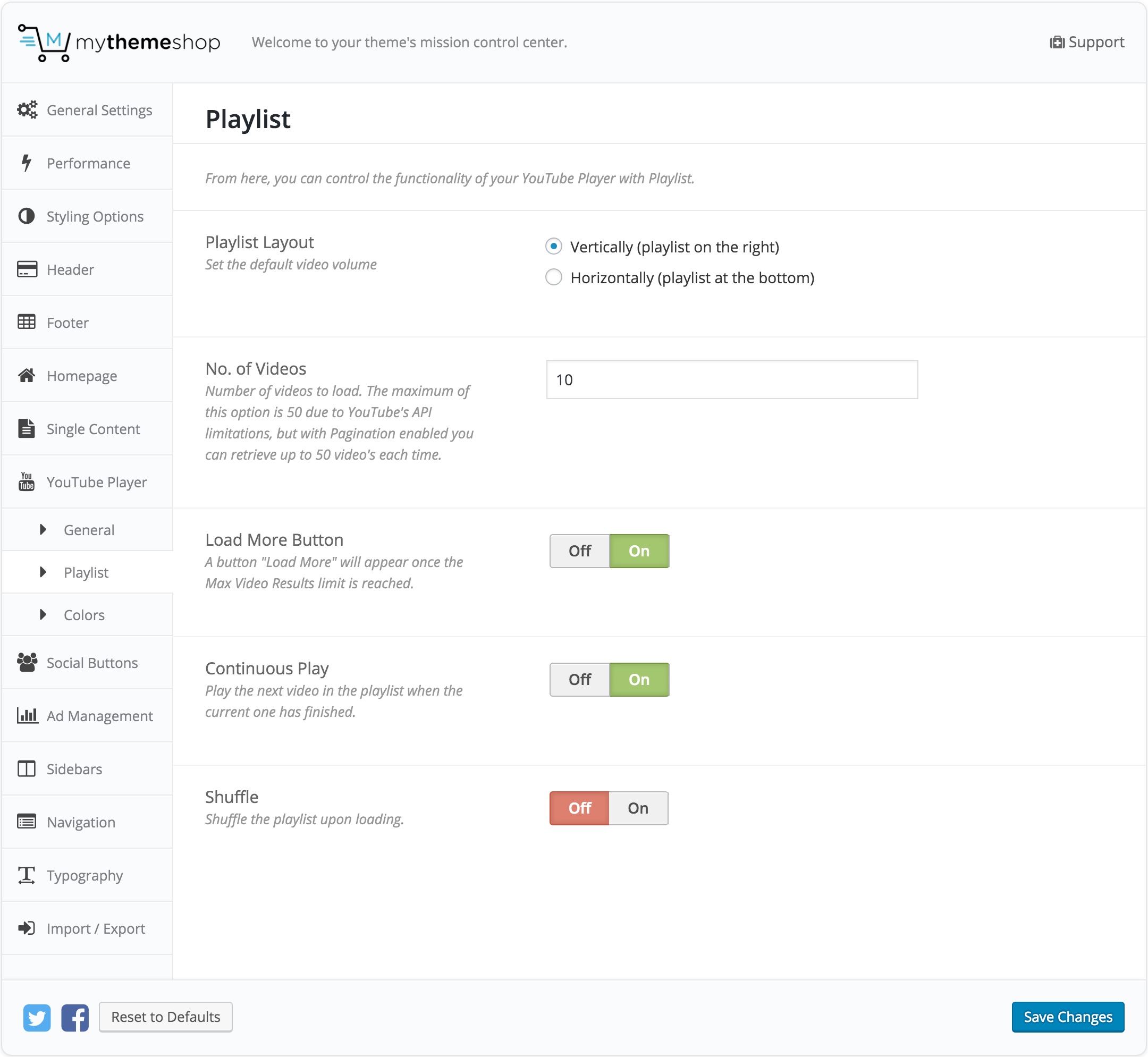
Task: Click the Performance lightning bolt icon
Action: pos(27,163)
